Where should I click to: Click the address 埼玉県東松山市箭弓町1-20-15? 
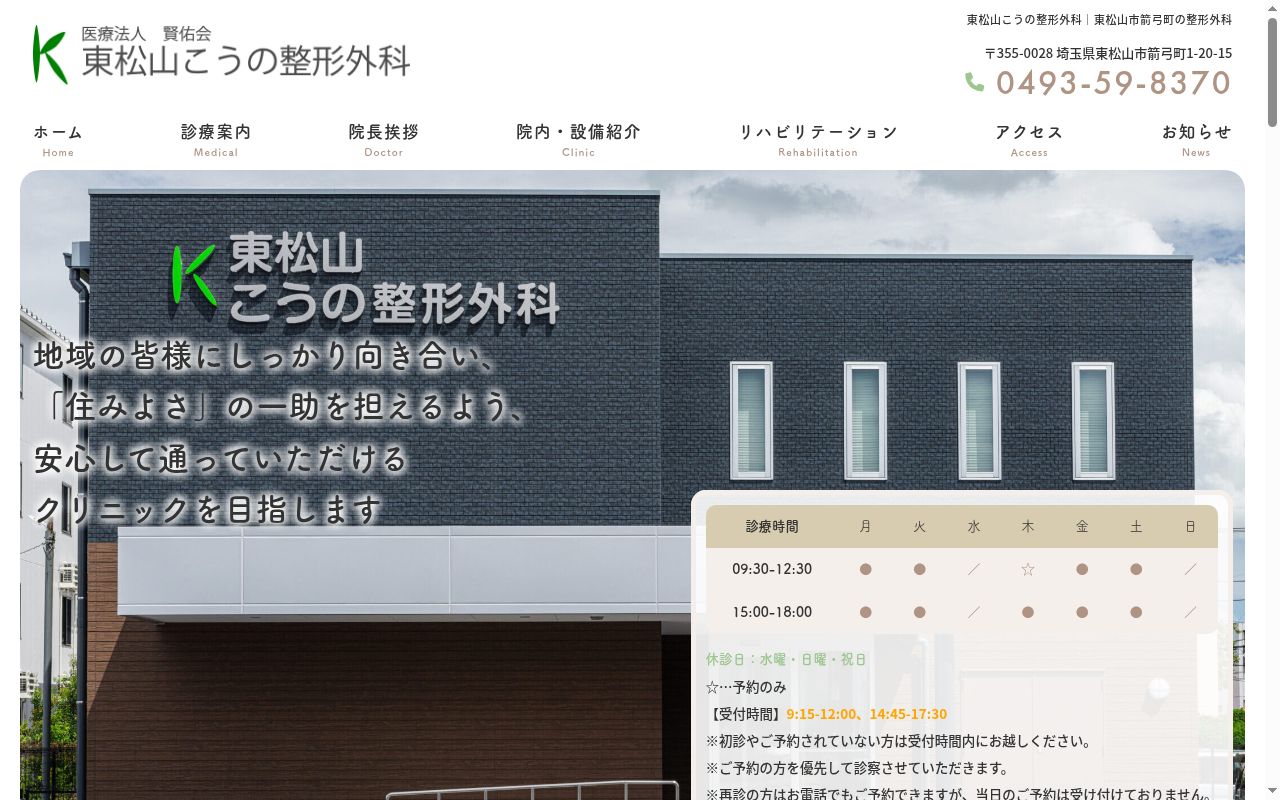[x=1144, y=53]
